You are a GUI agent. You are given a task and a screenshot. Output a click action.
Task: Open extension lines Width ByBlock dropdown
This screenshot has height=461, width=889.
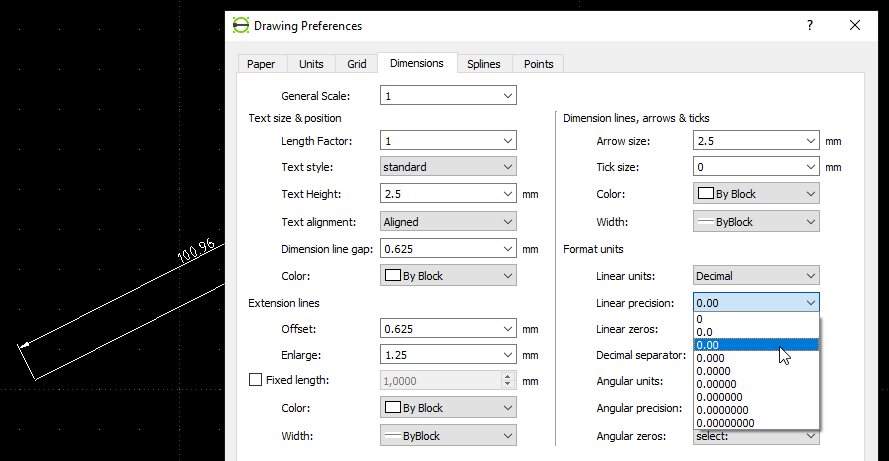[448, 436]
